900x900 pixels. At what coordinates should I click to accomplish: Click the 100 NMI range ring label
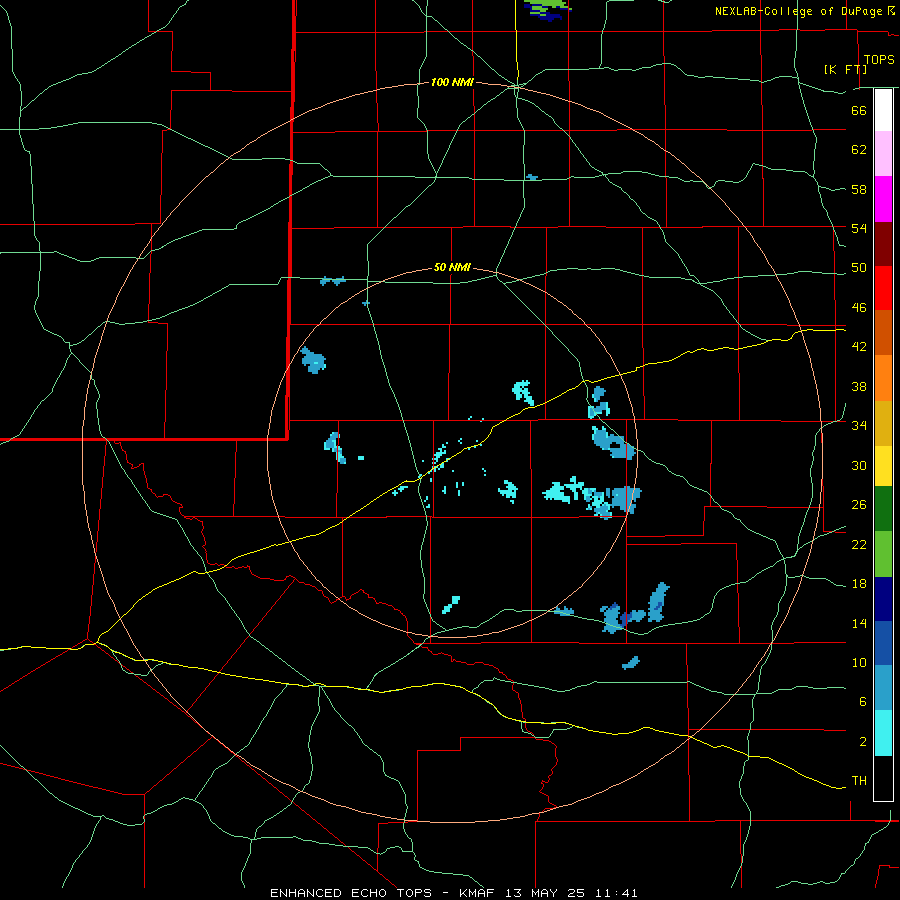pyautogui.click(x=452, y=83)
